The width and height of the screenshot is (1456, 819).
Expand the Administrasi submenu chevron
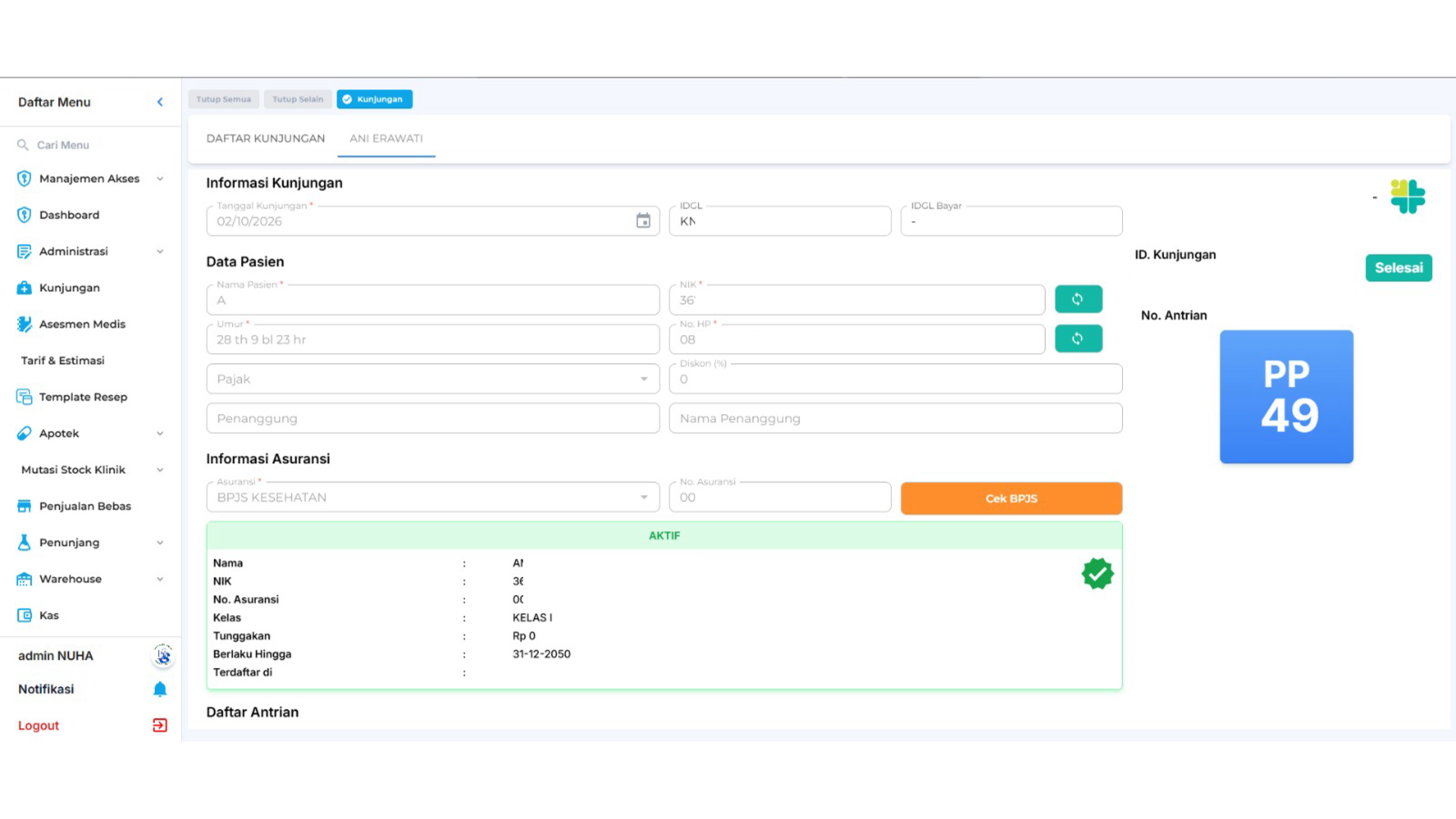pyautogui.click(x=160, y=251)
